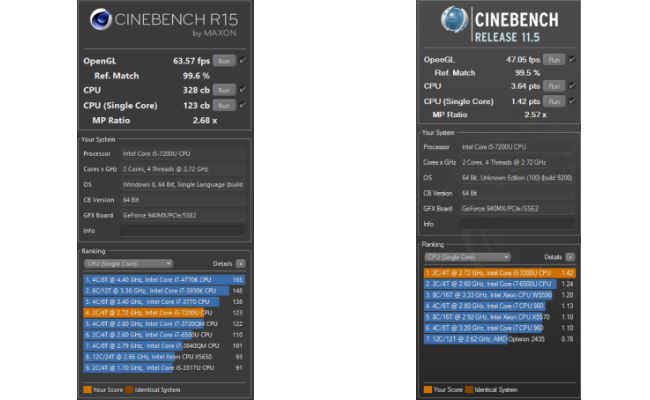
Task: Select rank 5 Core i7-3720QM row in R15
Action: [164, 324]
